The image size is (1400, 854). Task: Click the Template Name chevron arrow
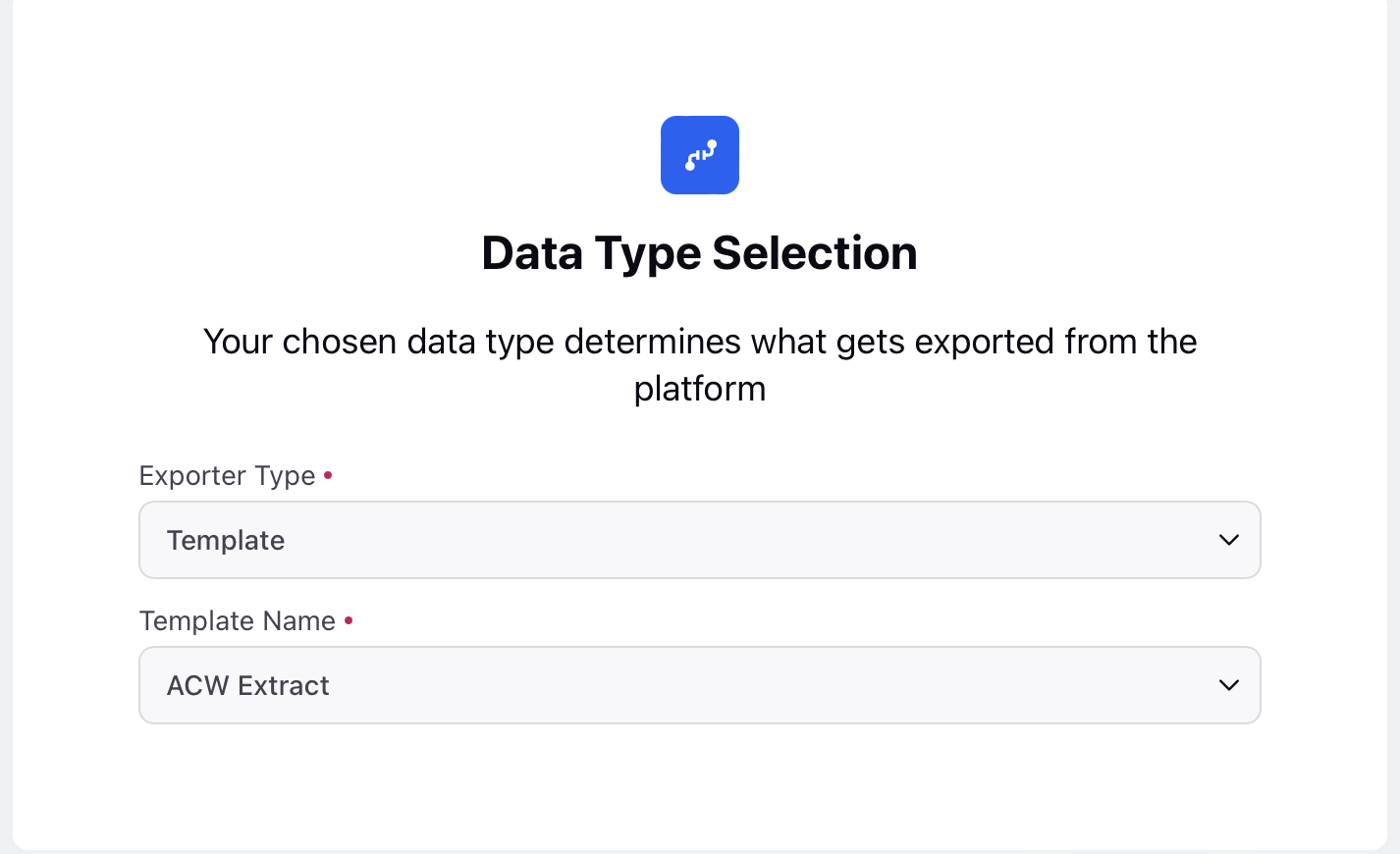tap(1228, 685)
